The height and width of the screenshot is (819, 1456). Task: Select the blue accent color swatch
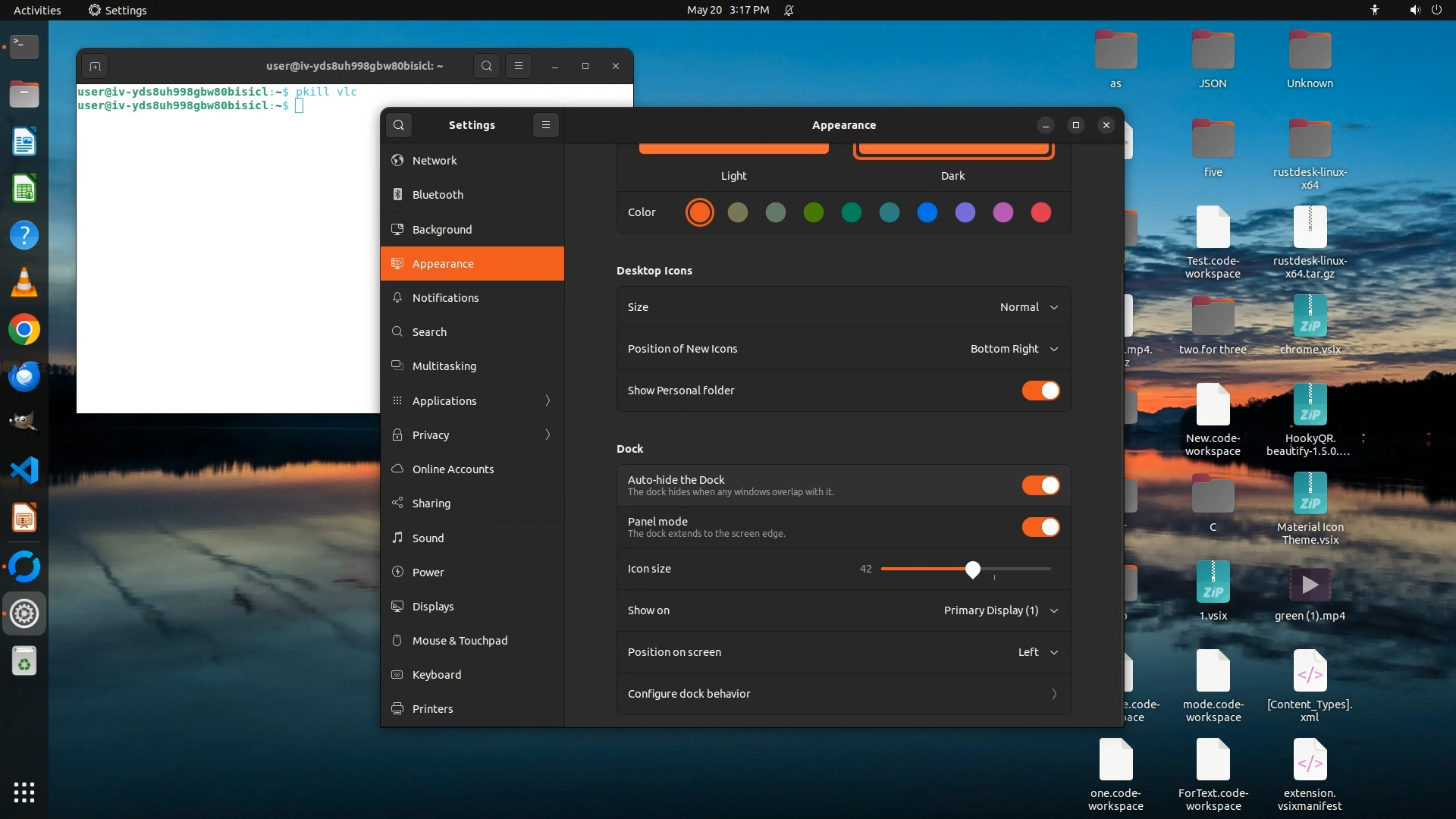coord(927,213)
